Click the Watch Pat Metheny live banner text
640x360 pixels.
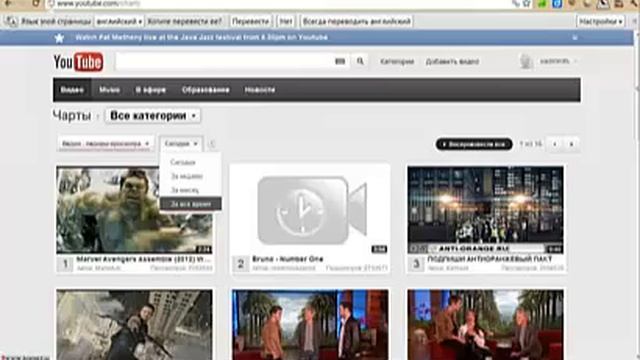pos(201,37)
